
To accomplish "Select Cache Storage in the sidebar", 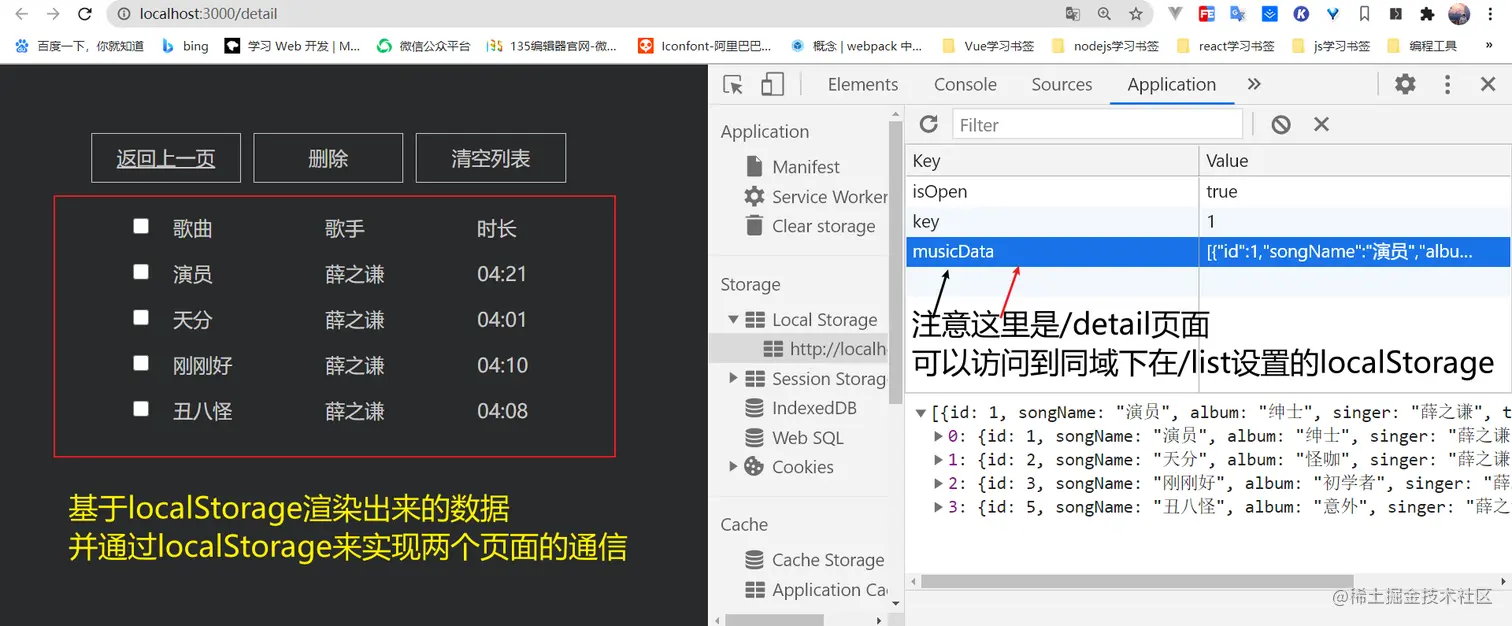I will coord(814,560).
